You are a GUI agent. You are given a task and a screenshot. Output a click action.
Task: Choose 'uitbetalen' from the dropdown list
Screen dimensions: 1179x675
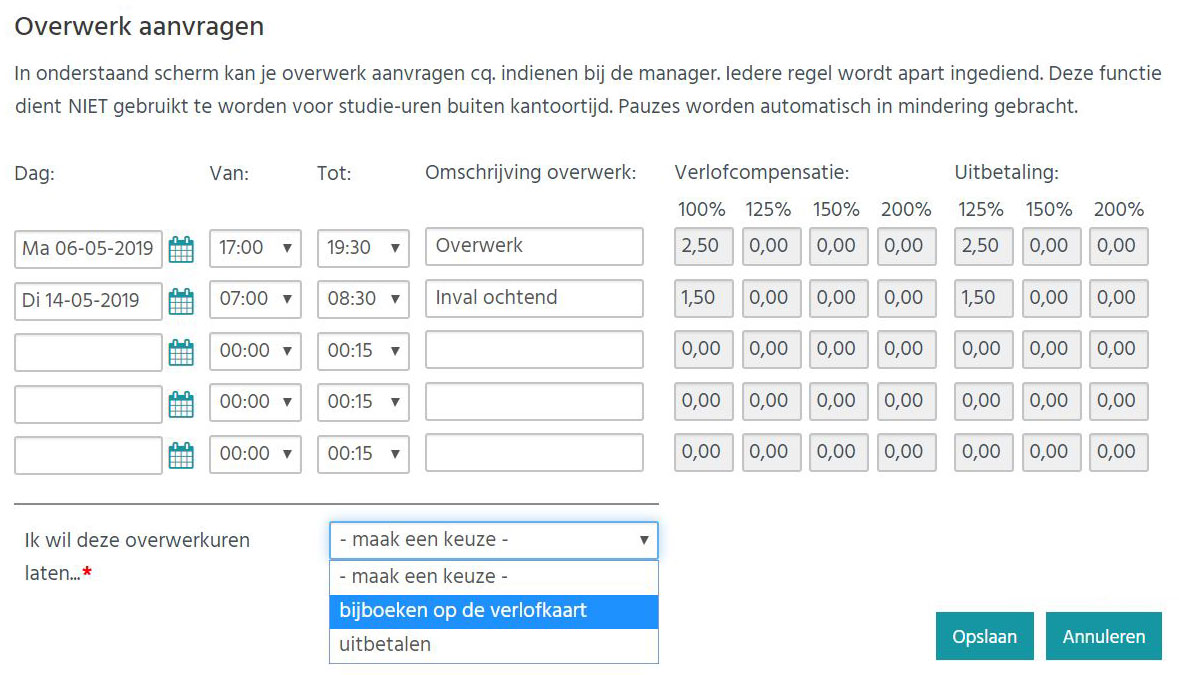pos(493,645)
